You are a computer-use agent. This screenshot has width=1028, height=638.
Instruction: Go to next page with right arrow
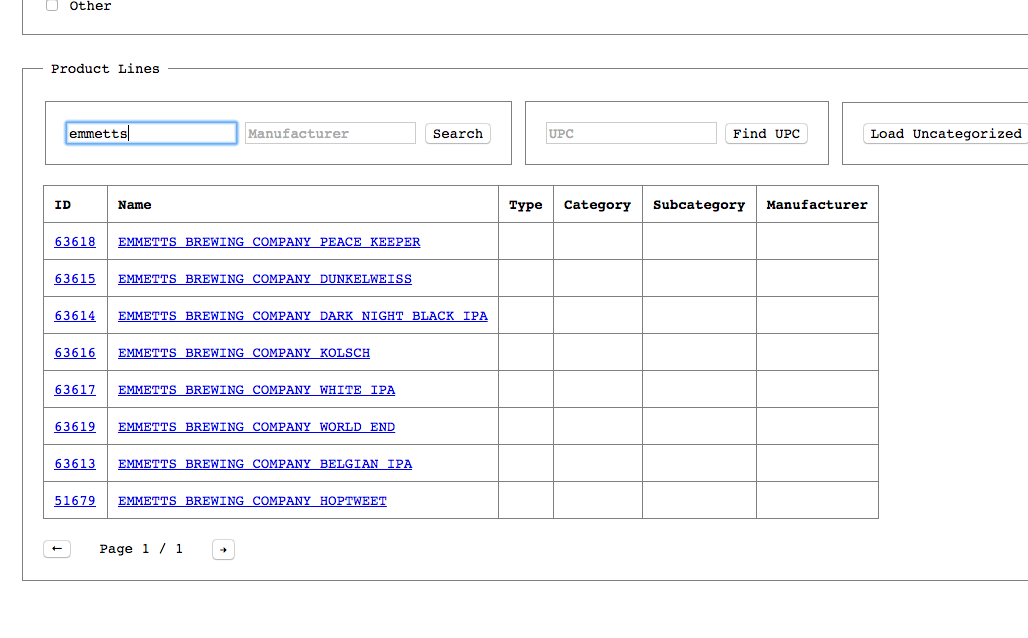click(x=223, y=549)
